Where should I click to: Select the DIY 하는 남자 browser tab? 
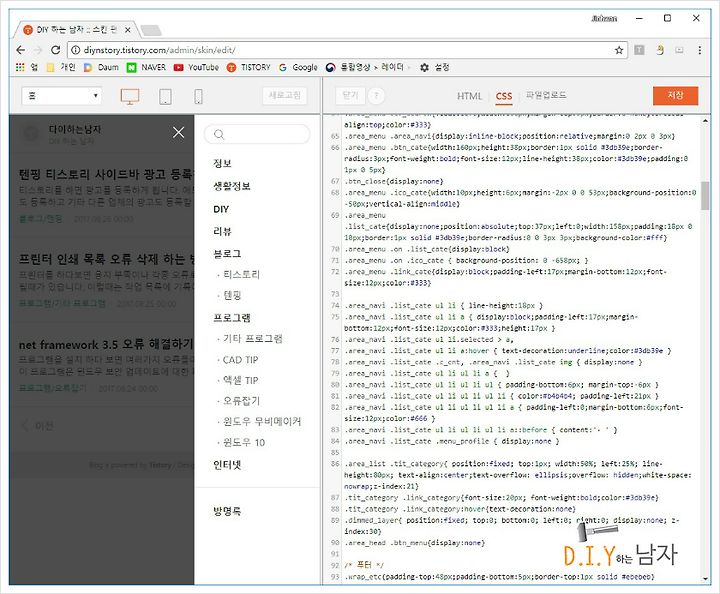click(76, 30)
